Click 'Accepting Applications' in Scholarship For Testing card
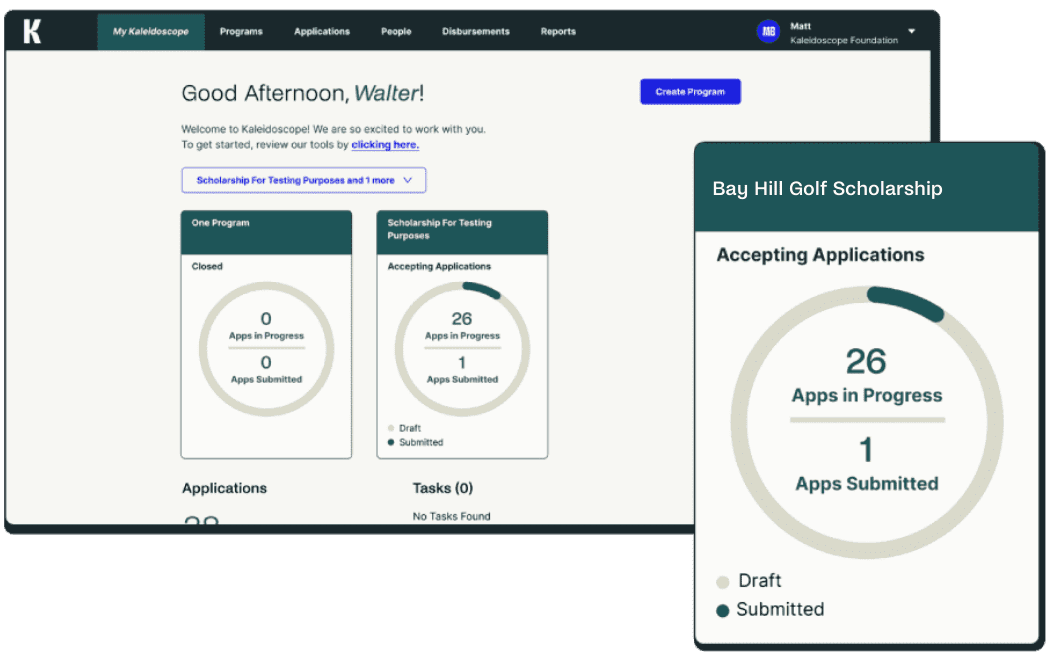This screenshot has width=1056, height=661. pyautogui.click(x=439, y=267)
